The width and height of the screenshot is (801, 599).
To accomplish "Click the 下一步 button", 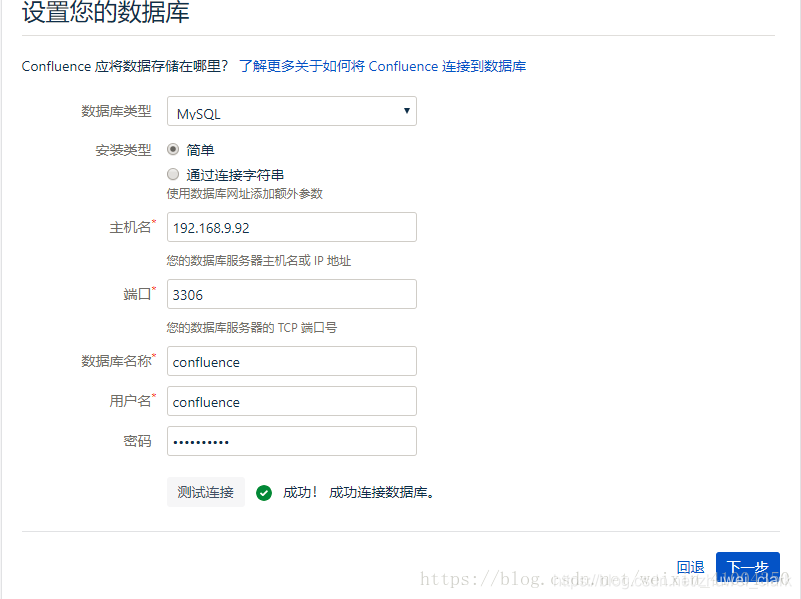I will [x=748, y=567].
